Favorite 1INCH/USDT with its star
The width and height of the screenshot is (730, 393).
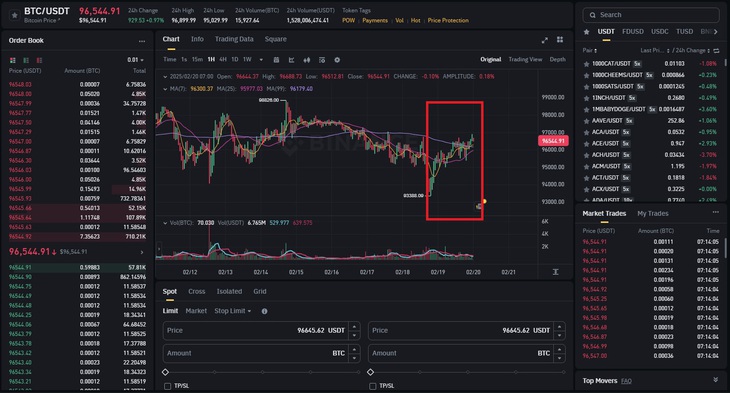tap(587, 98)
